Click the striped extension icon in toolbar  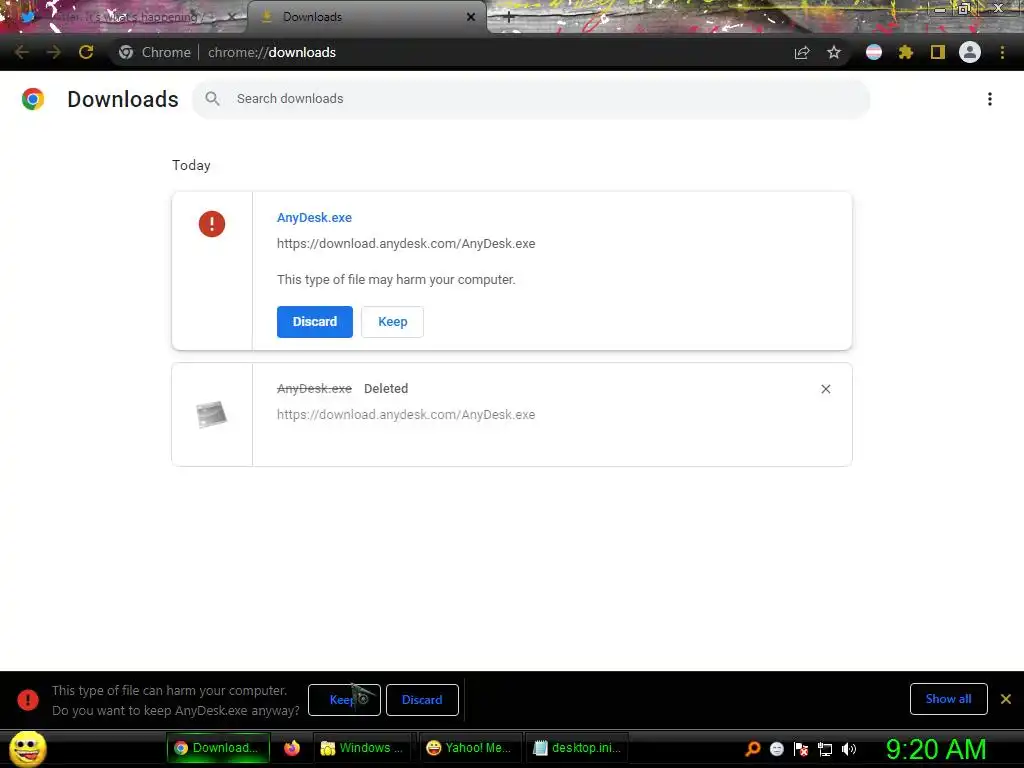click(x=874, y=52)
